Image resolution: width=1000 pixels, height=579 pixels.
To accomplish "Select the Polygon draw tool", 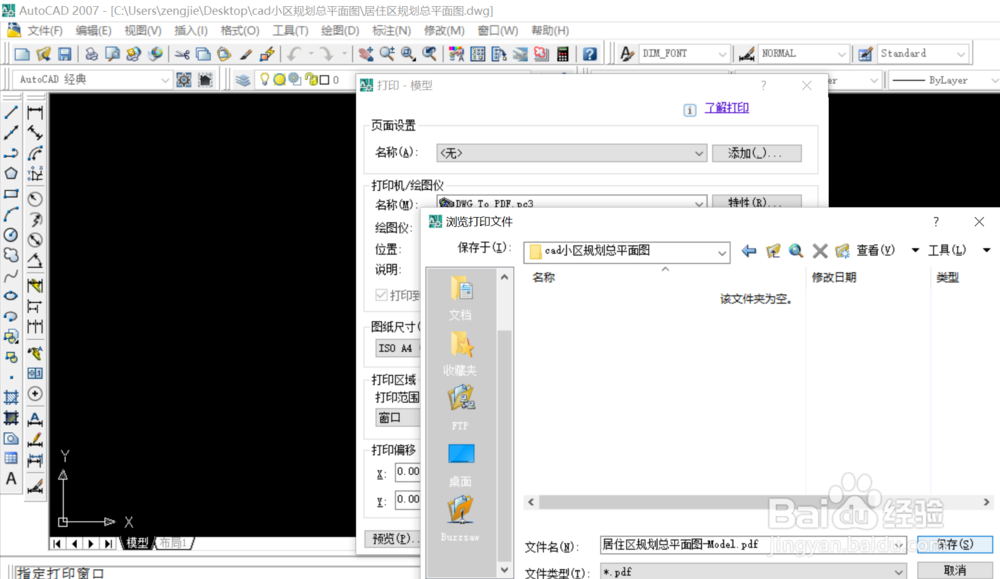I will [11, 173].
